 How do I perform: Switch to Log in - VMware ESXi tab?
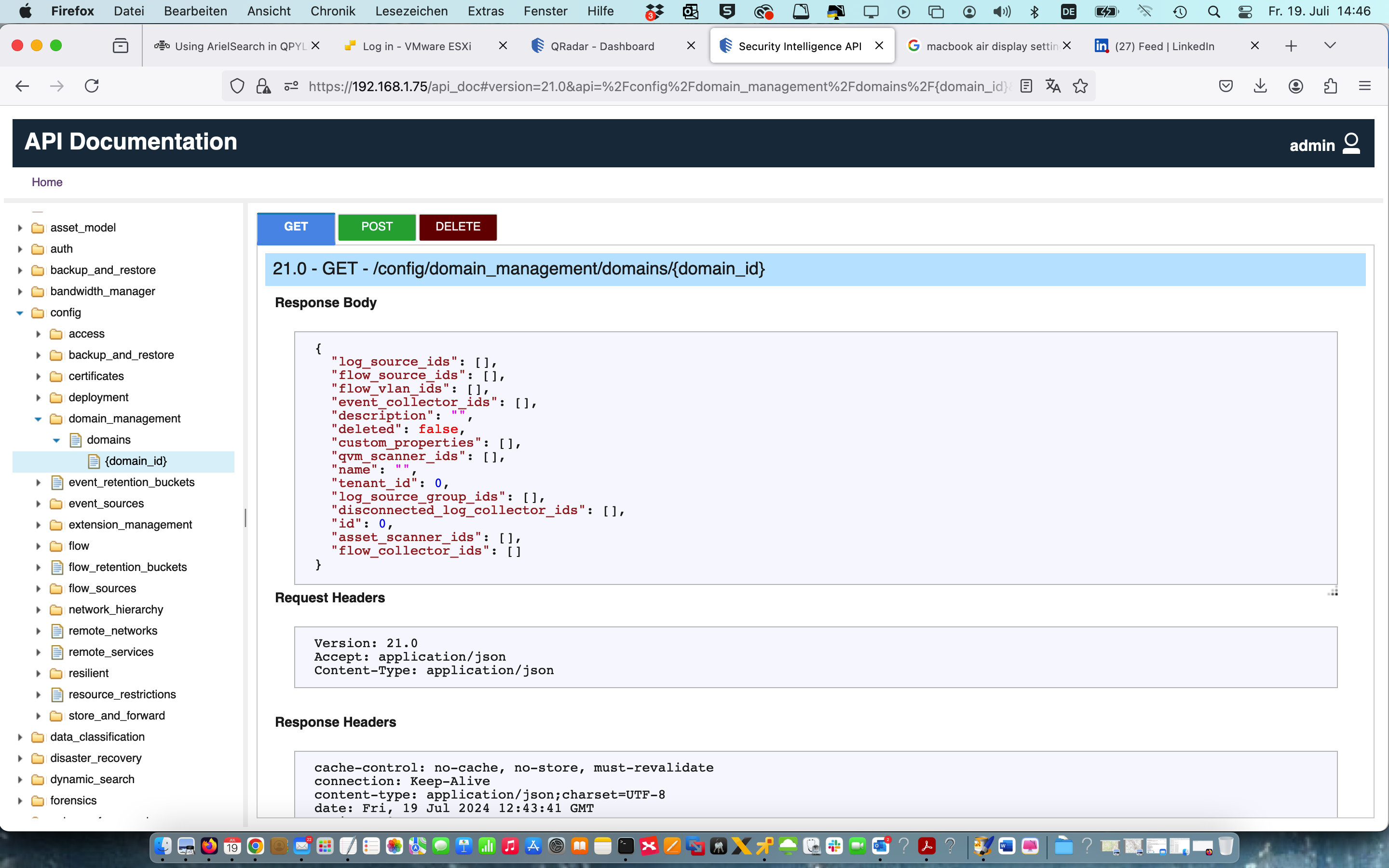coord(417,46)
